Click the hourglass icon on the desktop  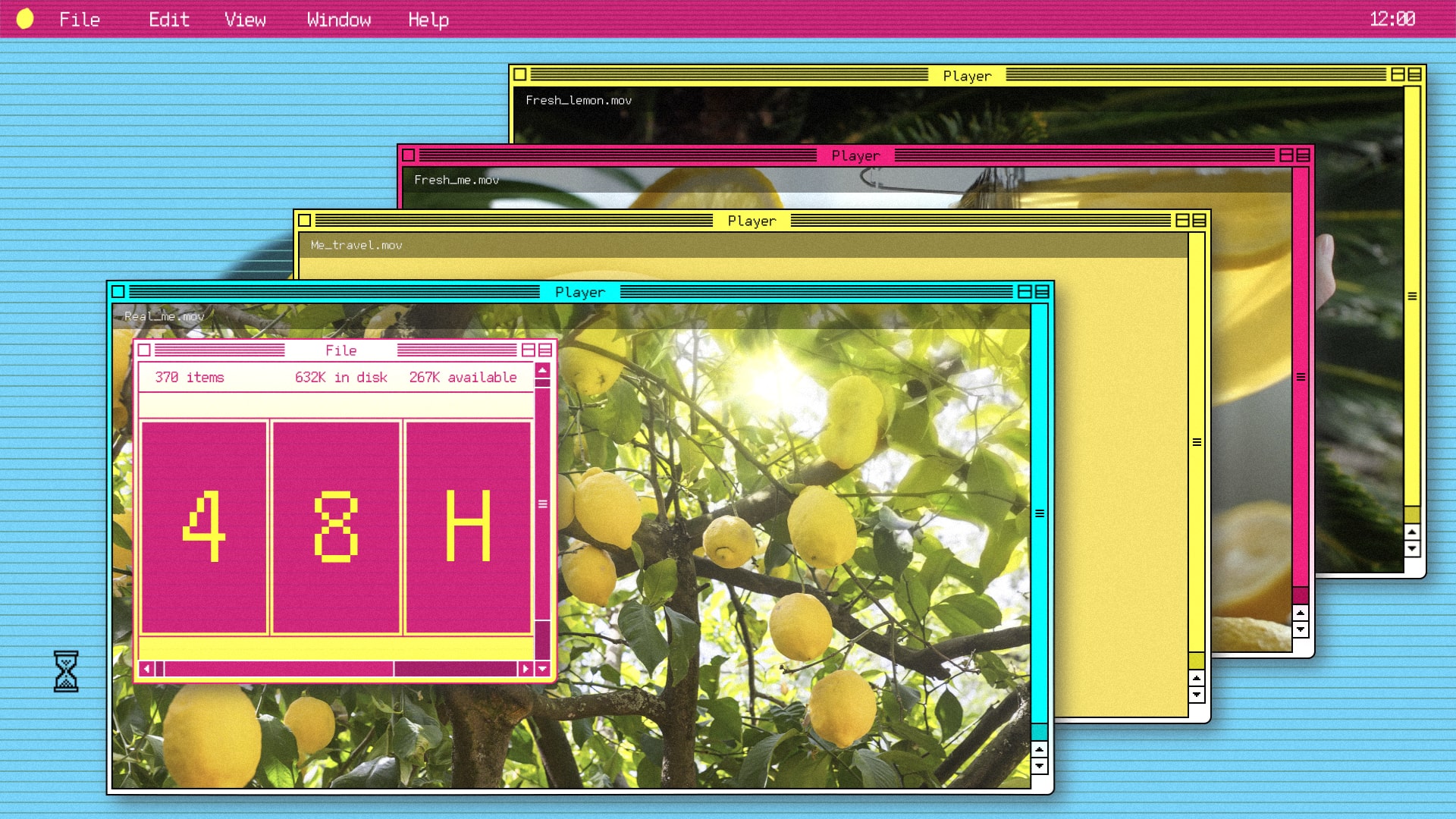click(66, 671)
